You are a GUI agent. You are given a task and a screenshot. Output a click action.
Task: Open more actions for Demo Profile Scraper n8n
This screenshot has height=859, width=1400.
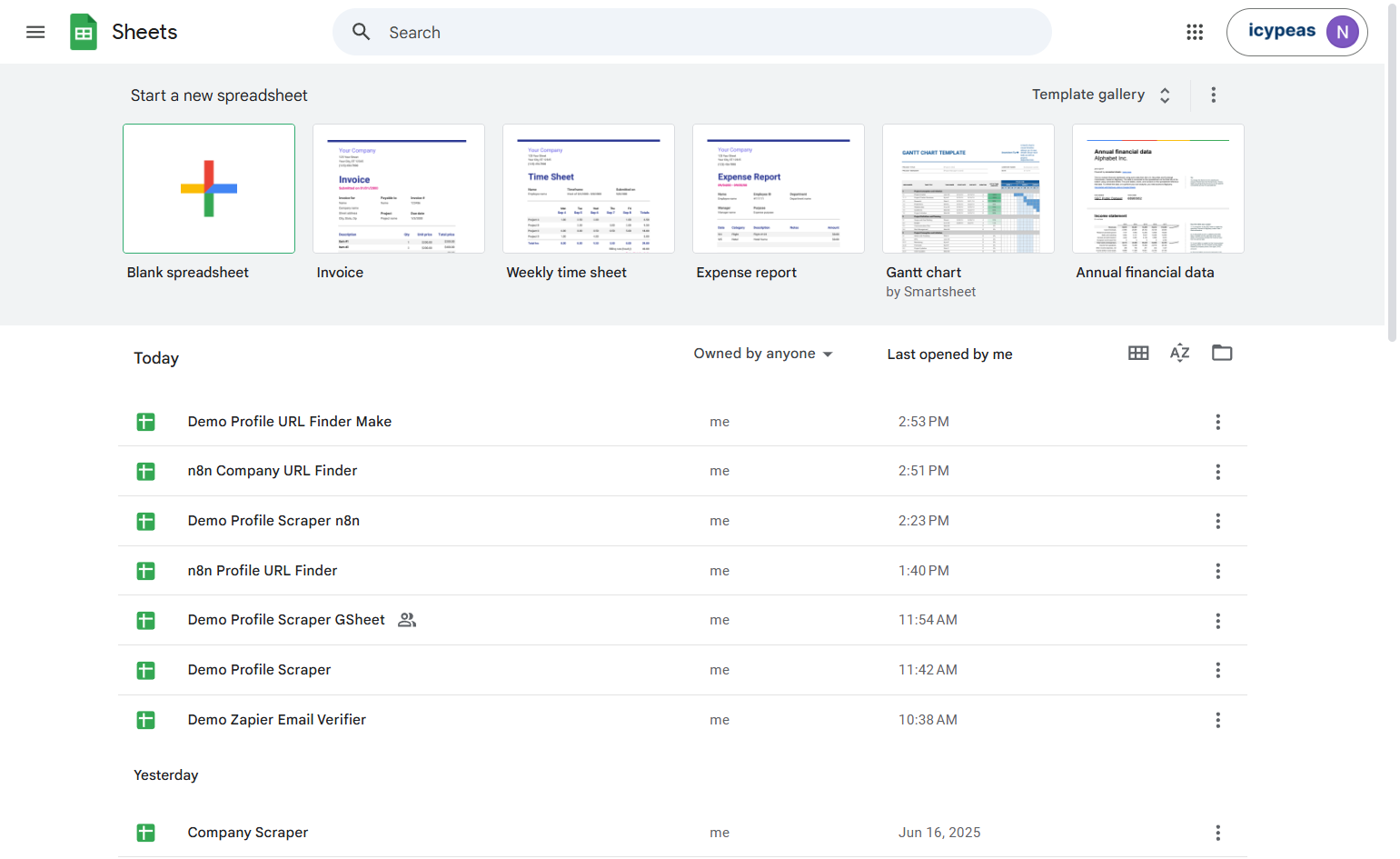[1217, 521]
